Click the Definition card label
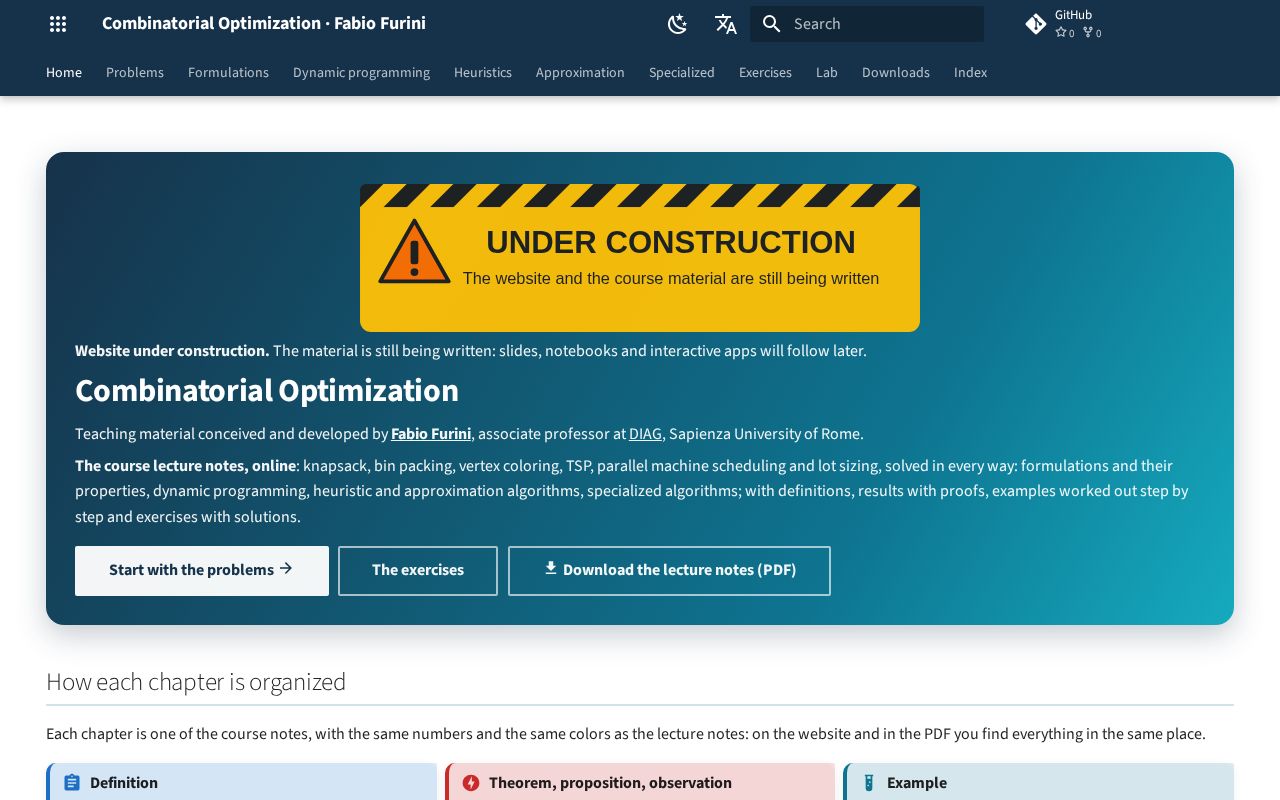Image resolution: width=1280 pixels, height=800 pixels. click(124, 783)
